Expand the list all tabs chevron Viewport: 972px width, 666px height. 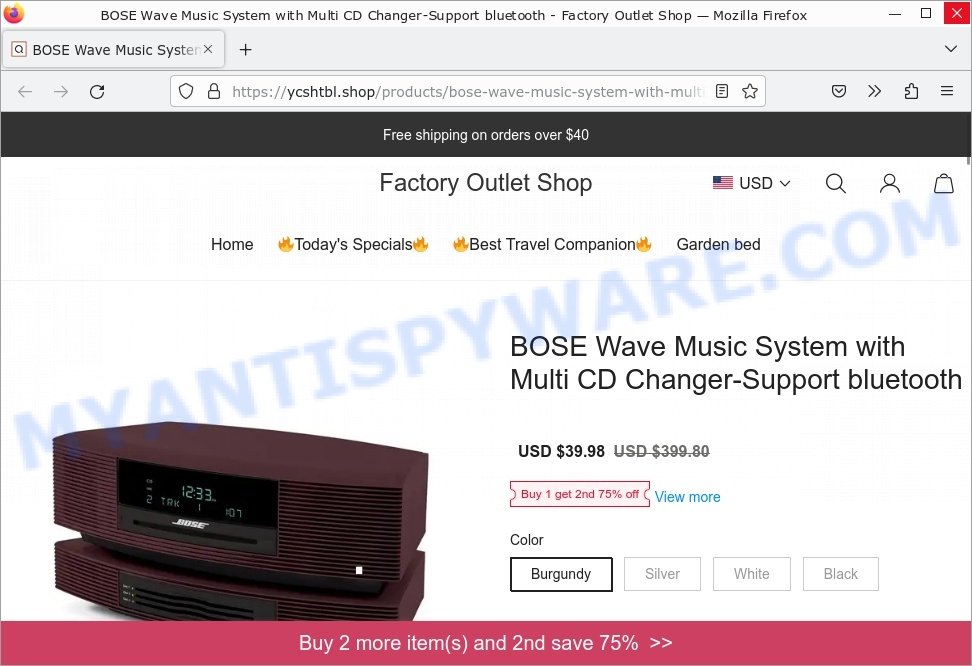[x=950, y=49]
